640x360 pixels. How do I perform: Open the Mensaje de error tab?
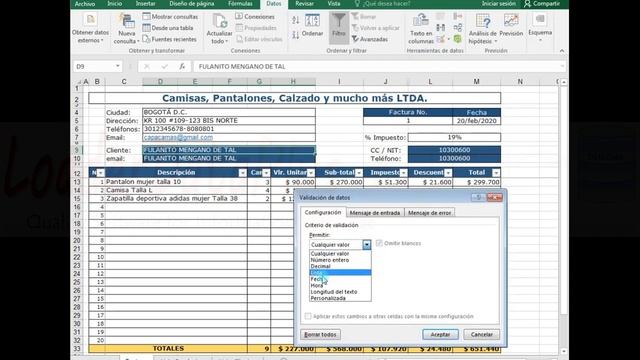click(x=429, y=213)
